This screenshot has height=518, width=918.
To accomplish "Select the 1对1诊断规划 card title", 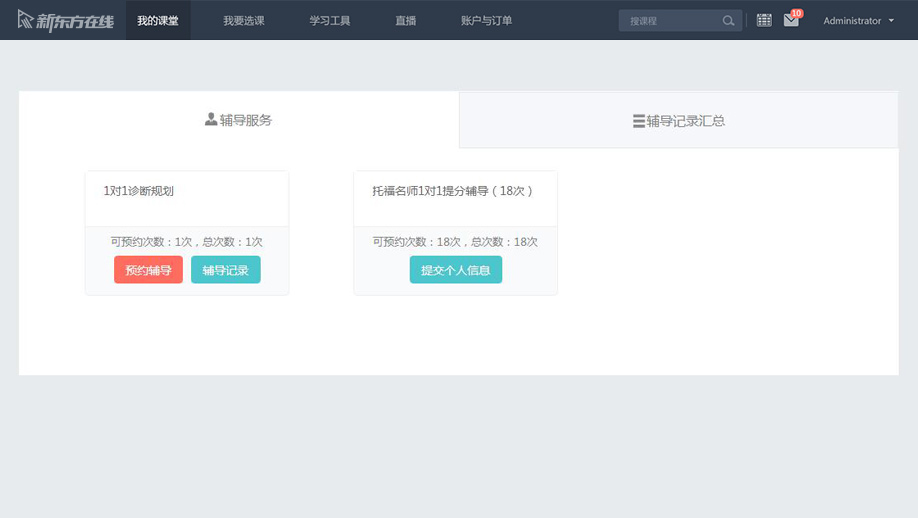I will pyautogui.click(x=139, y=191).
